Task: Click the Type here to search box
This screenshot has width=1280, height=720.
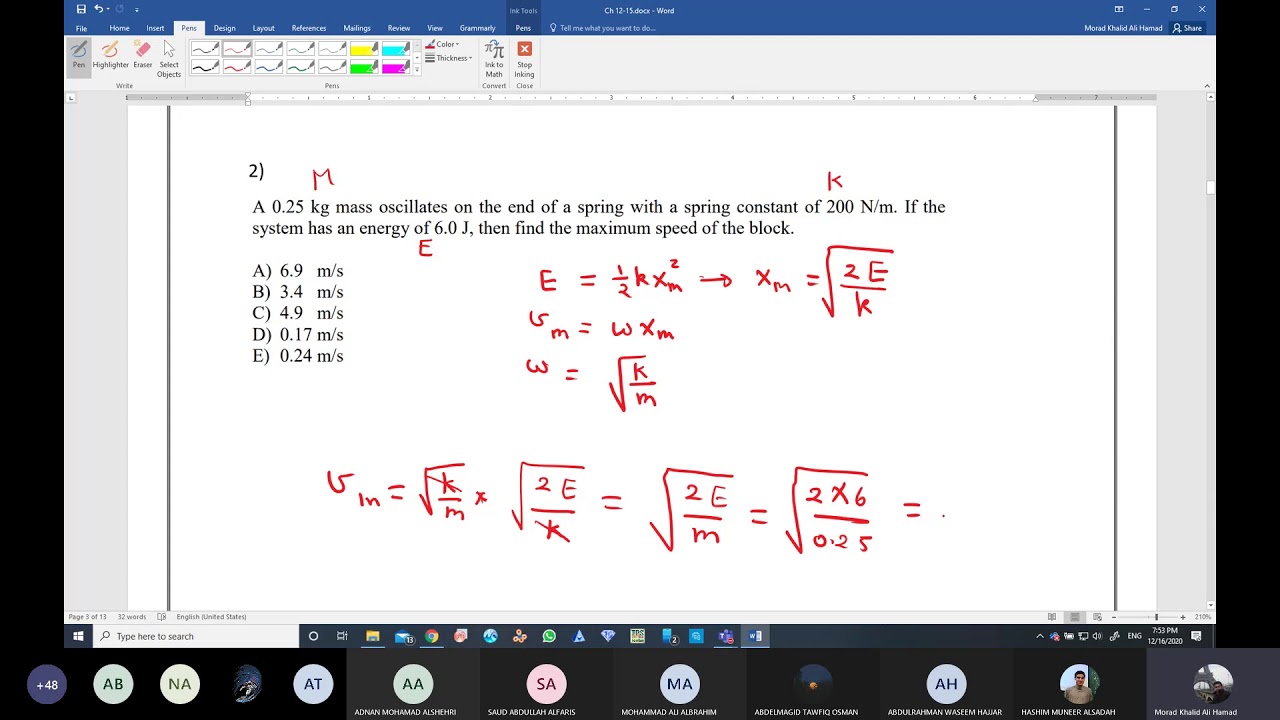Action: click(x=196, y=636)
